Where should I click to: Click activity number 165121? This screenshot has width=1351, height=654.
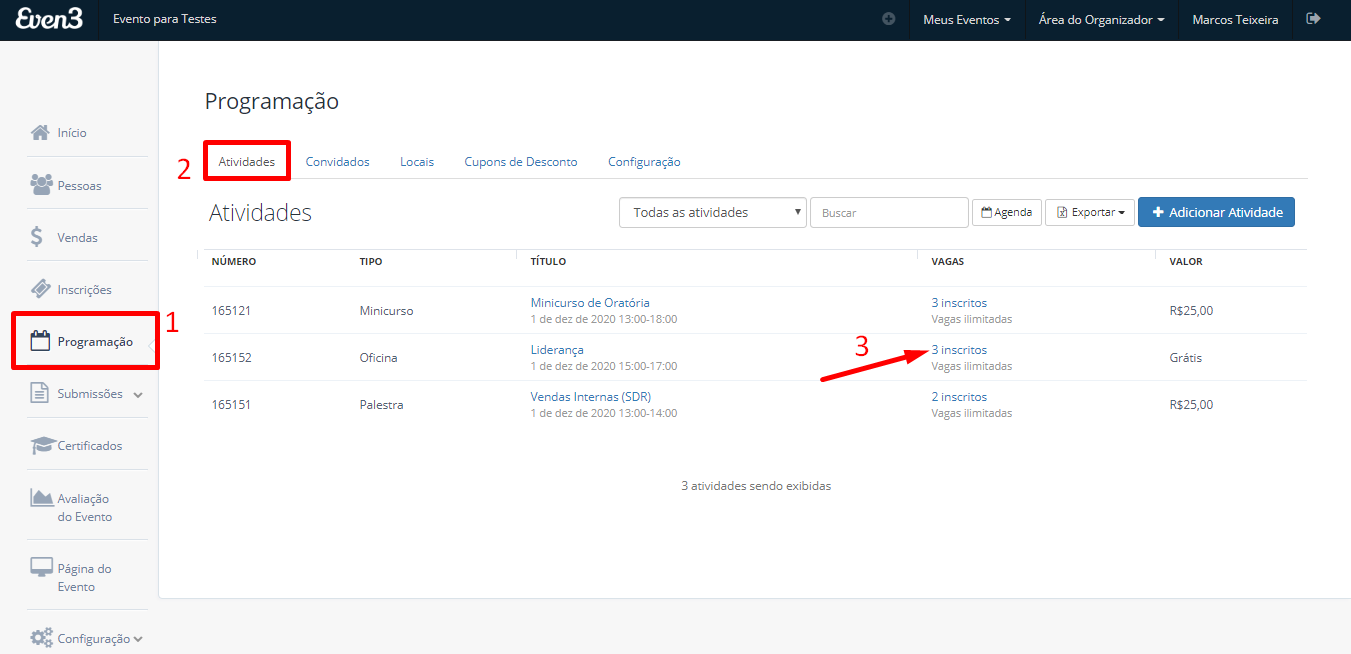[x=231, y=310]
